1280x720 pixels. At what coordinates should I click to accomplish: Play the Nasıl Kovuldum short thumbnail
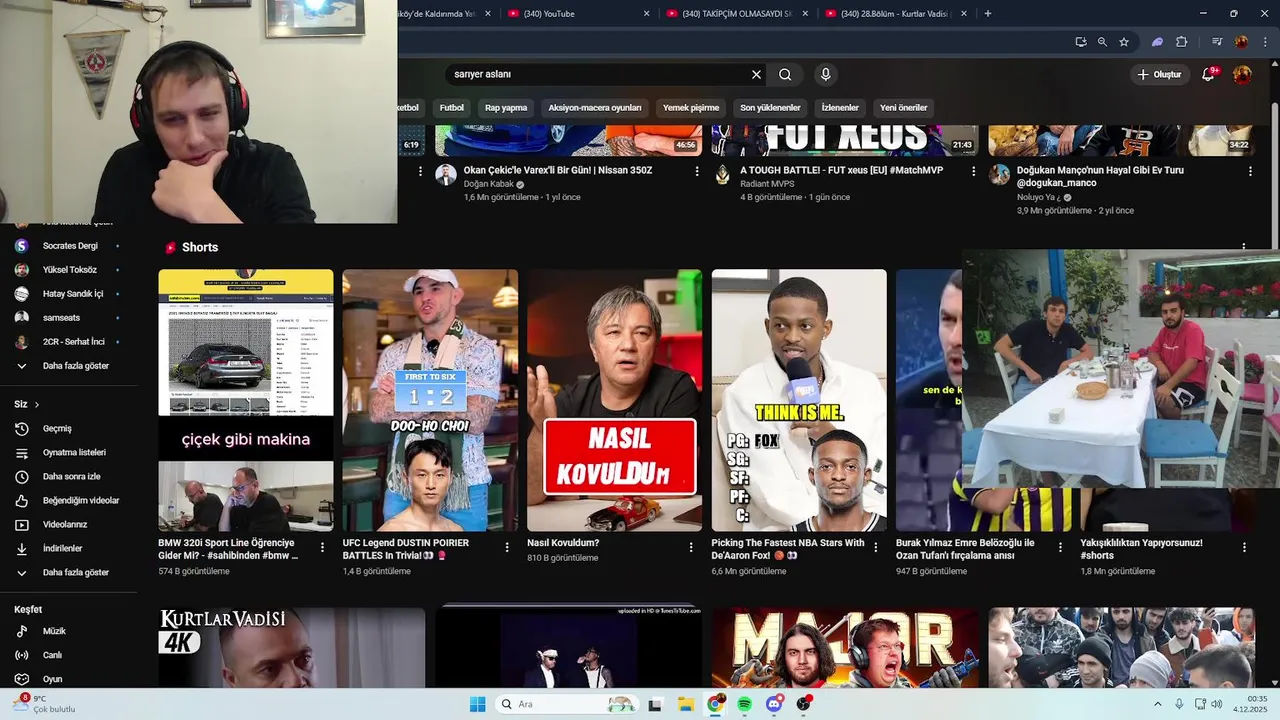tap(614, 400)
